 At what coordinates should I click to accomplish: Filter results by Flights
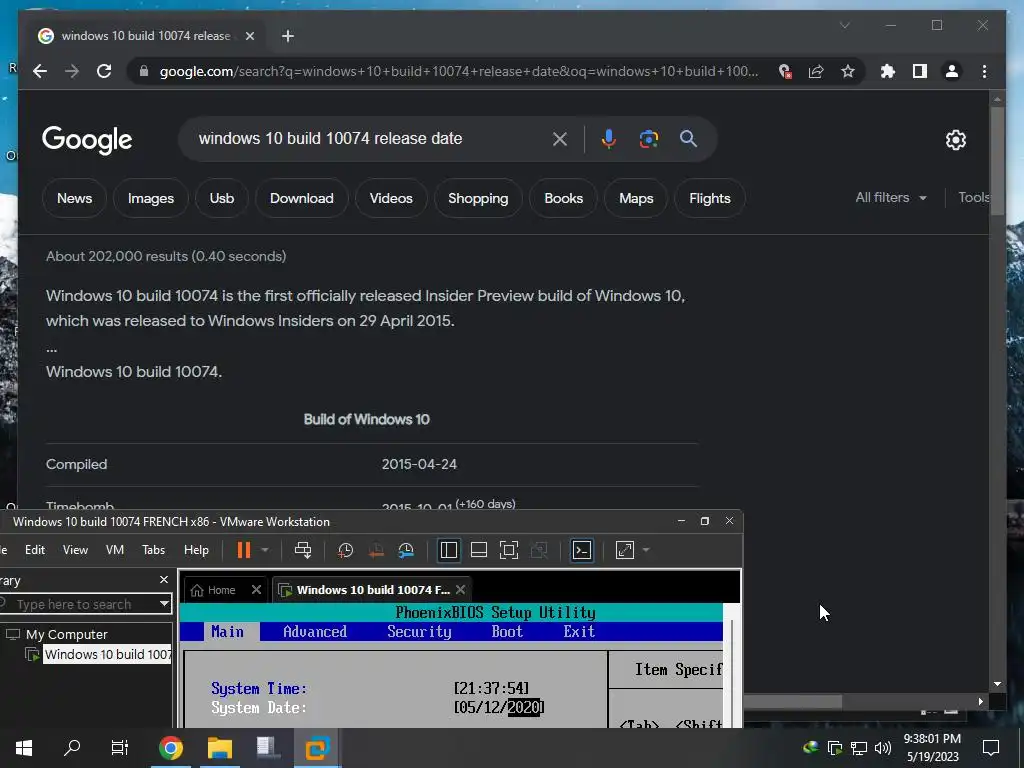click(x=710, y=198)
